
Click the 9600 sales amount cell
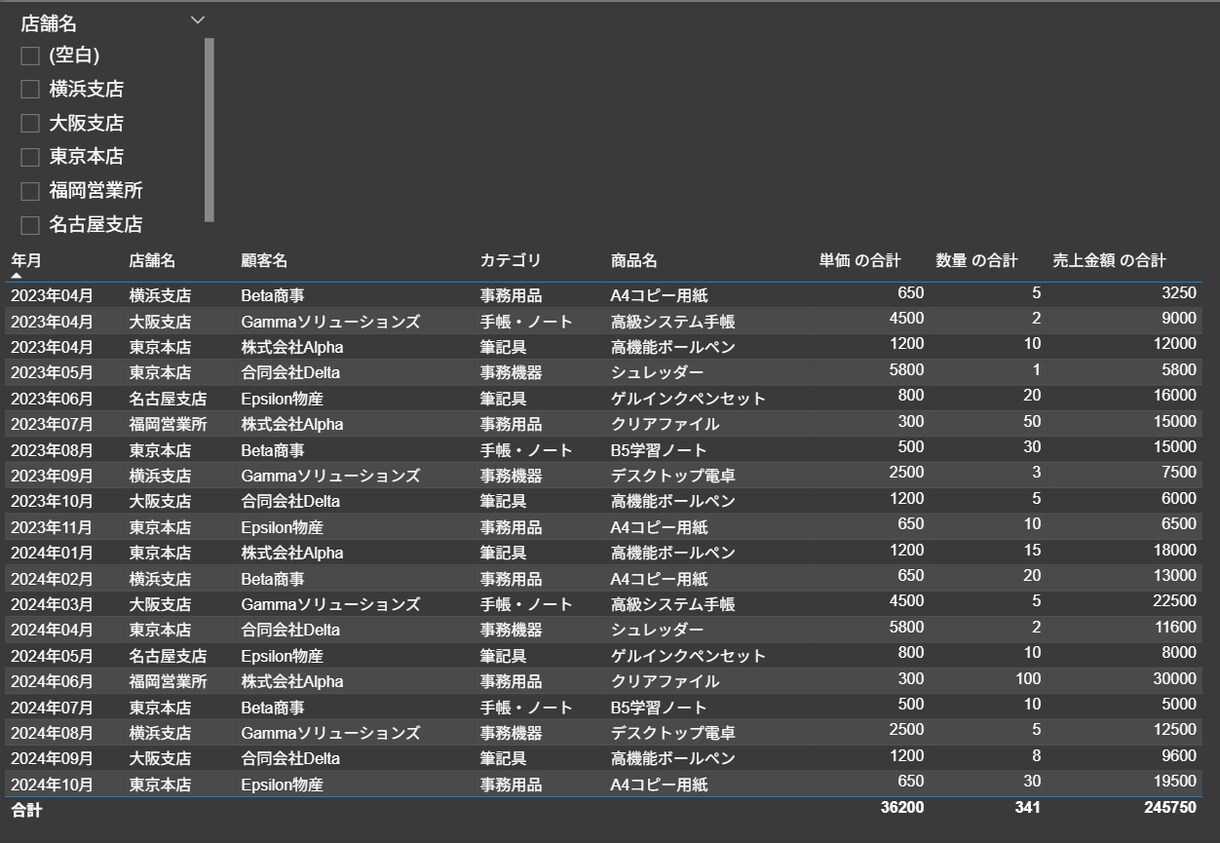coord(1179,757)
